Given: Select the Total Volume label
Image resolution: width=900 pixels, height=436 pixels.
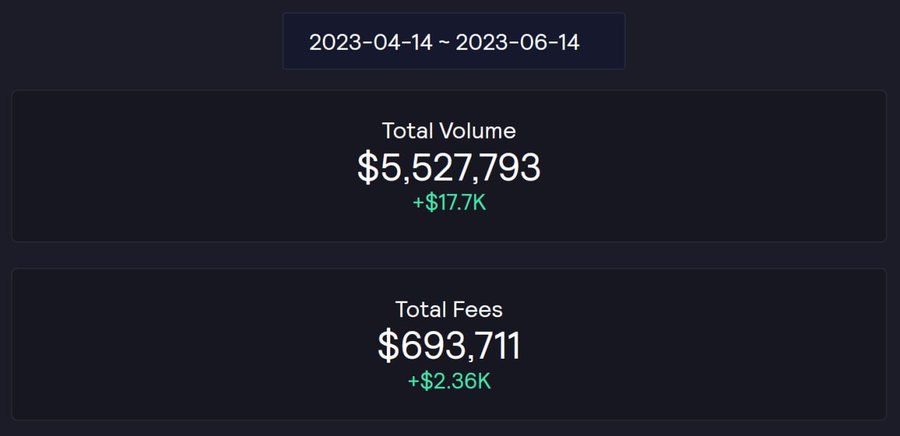Looking at the screenshot, I should click(449, 131).
